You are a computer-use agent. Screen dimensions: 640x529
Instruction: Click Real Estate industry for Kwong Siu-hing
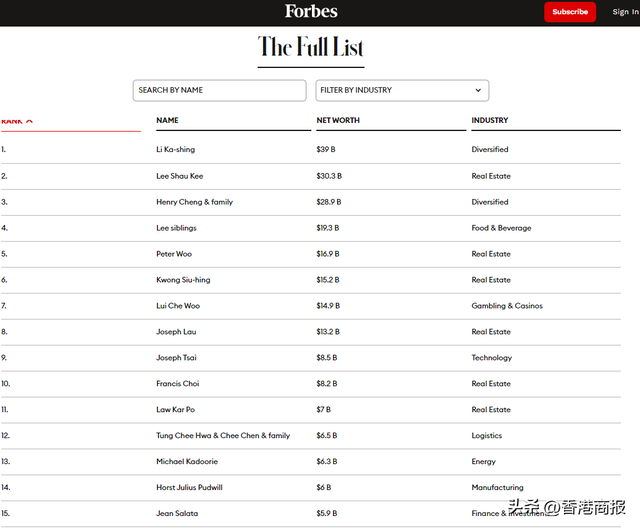tap(491, 280)
